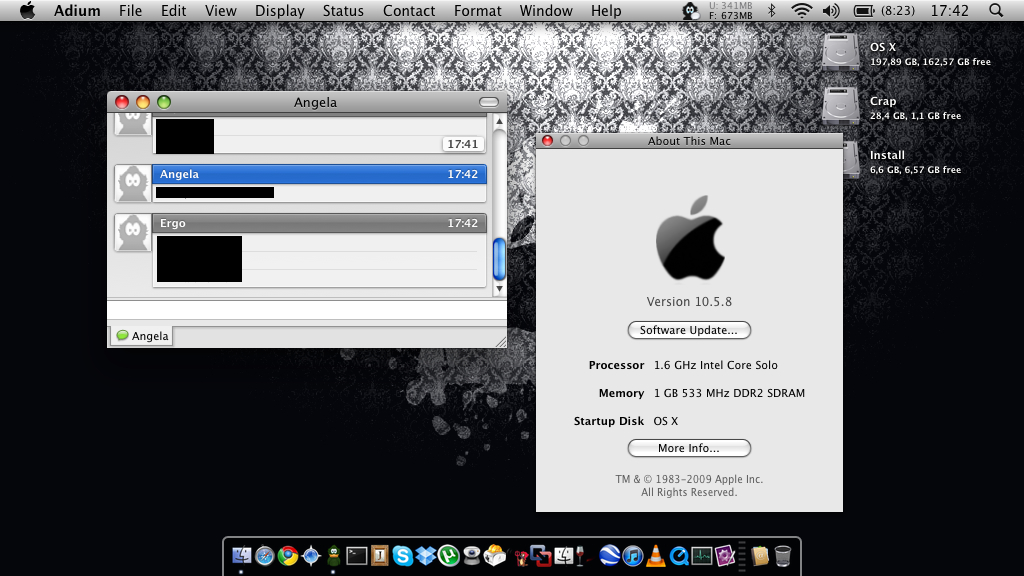This screenshot has width=1024, height=576.
Task: Select the Install drive on desktop
Action: [x=851, y=159]
